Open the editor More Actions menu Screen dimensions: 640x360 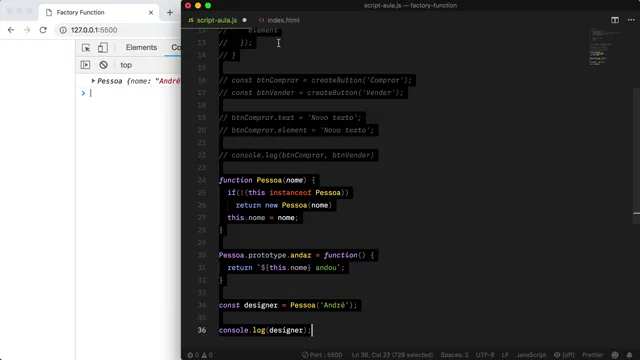[x=631, y=20]
